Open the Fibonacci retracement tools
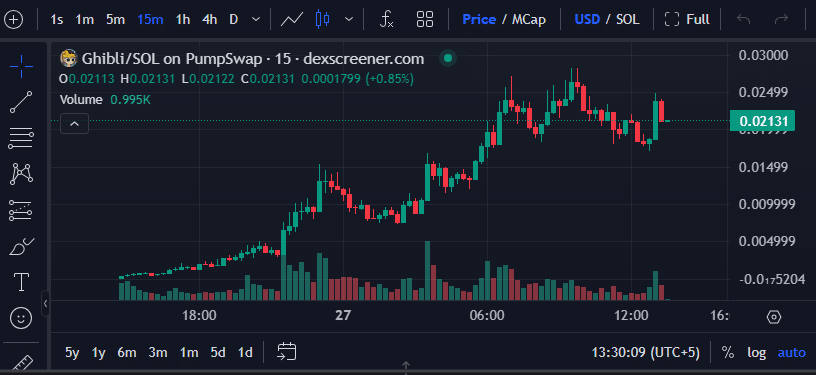The image size is (816, 375). coord(21,138)
